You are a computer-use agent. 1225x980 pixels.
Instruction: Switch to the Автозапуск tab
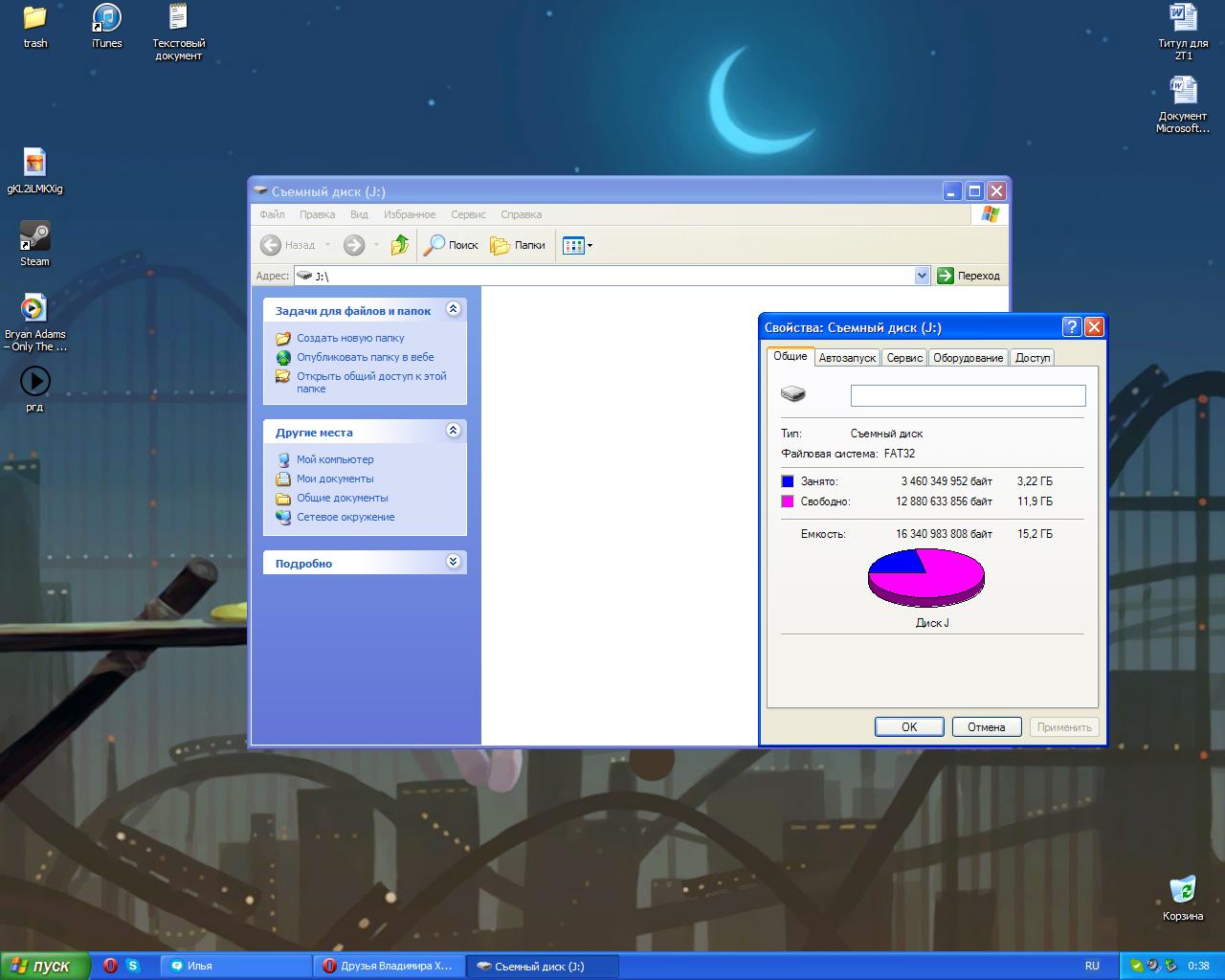point(847,358)
